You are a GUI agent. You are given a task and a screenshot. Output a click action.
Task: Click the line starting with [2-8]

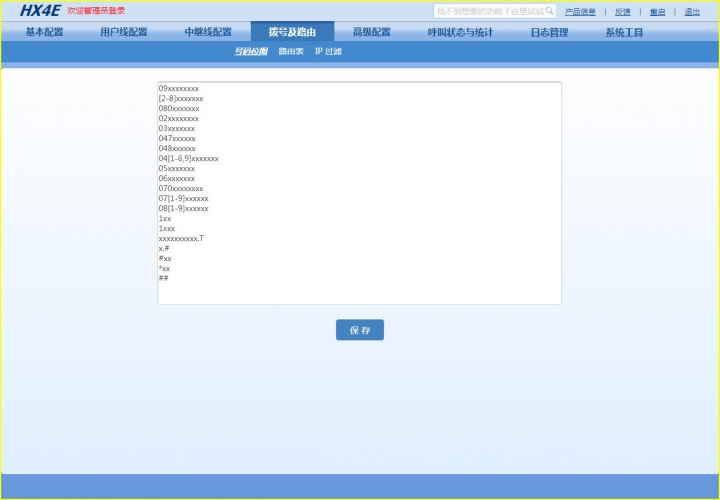181,99
